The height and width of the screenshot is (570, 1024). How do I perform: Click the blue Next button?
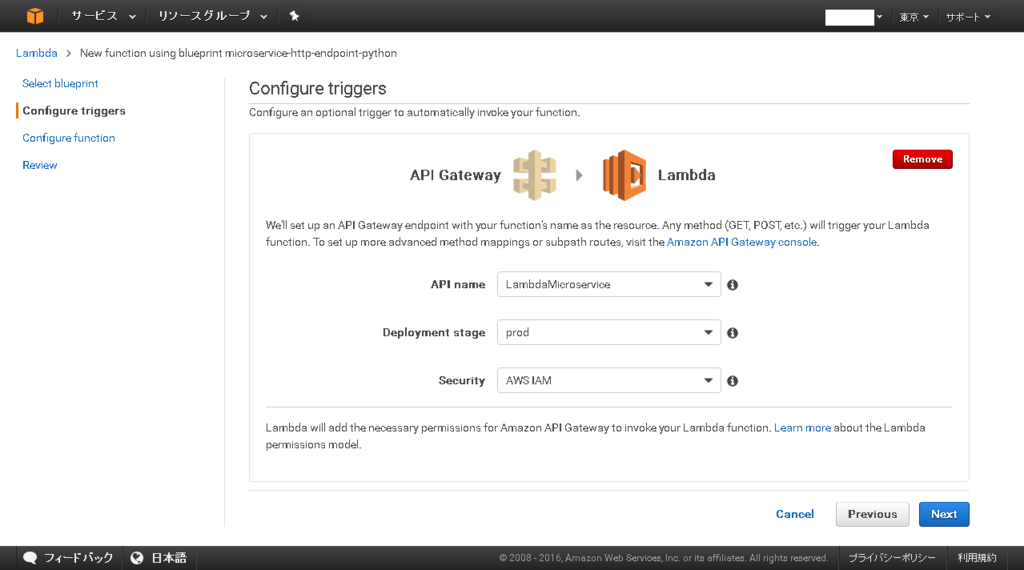944,514
